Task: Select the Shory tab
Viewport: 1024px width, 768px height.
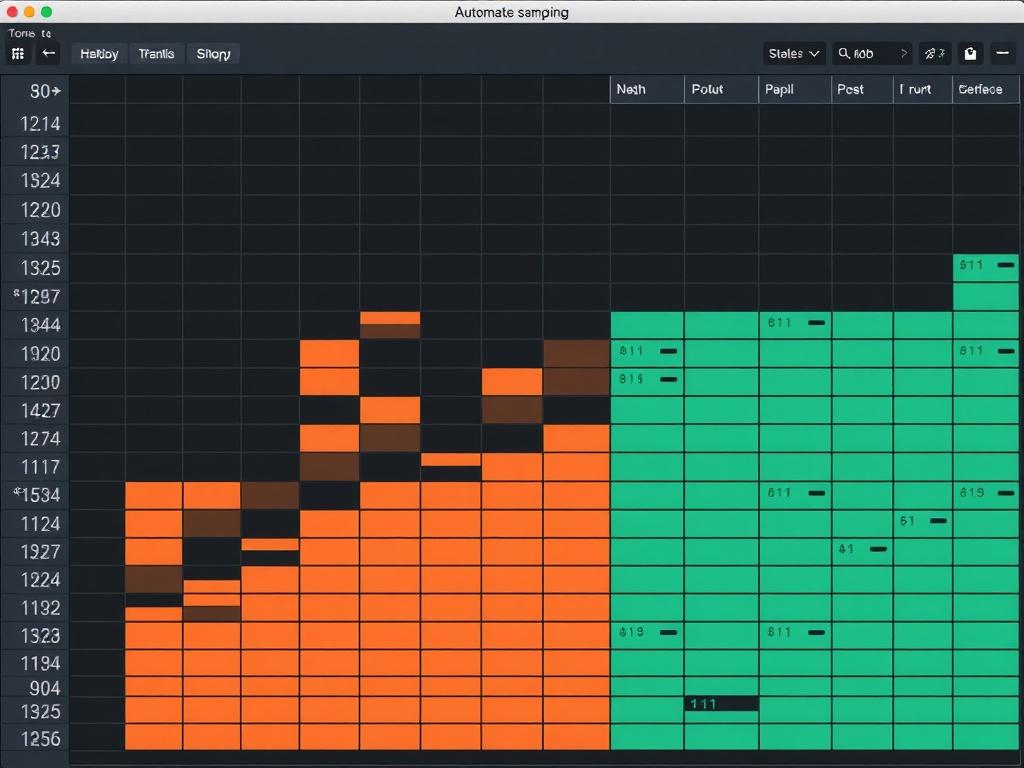Action: [214, 54]
